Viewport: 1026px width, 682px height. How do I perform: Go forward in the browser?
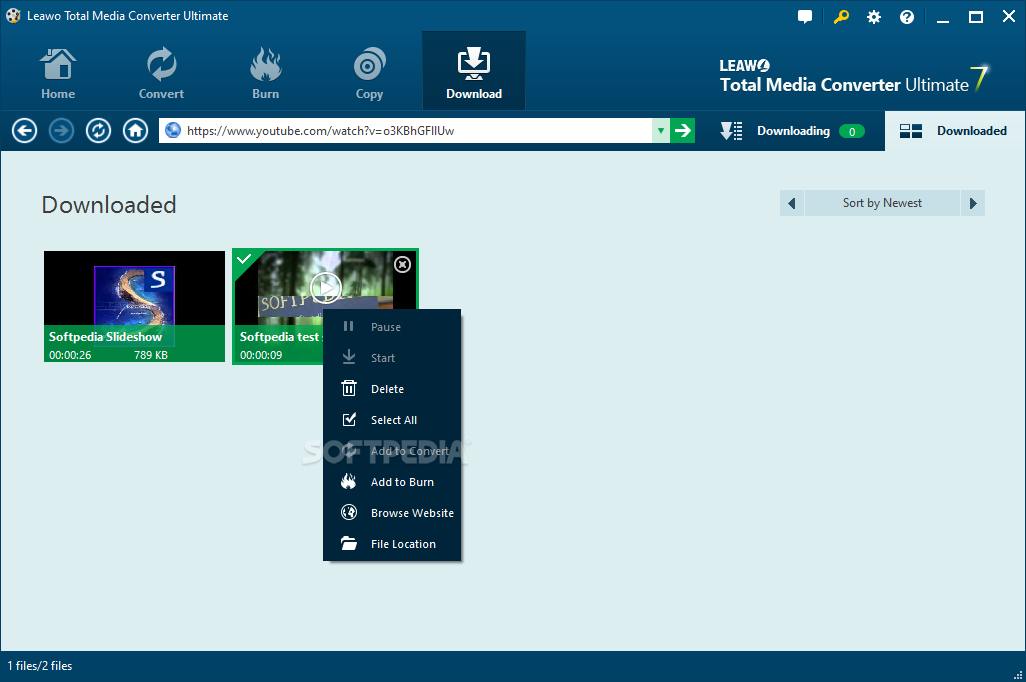point(62,131)
